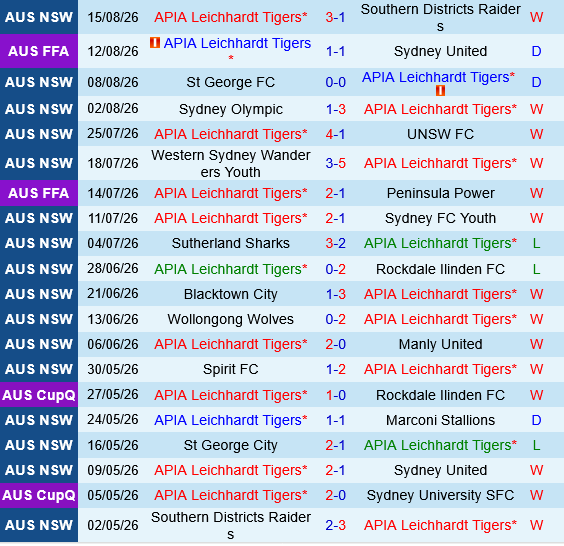
Task: Click the 1-0 score on 27/05/26
Action: [x=335, y=395]
